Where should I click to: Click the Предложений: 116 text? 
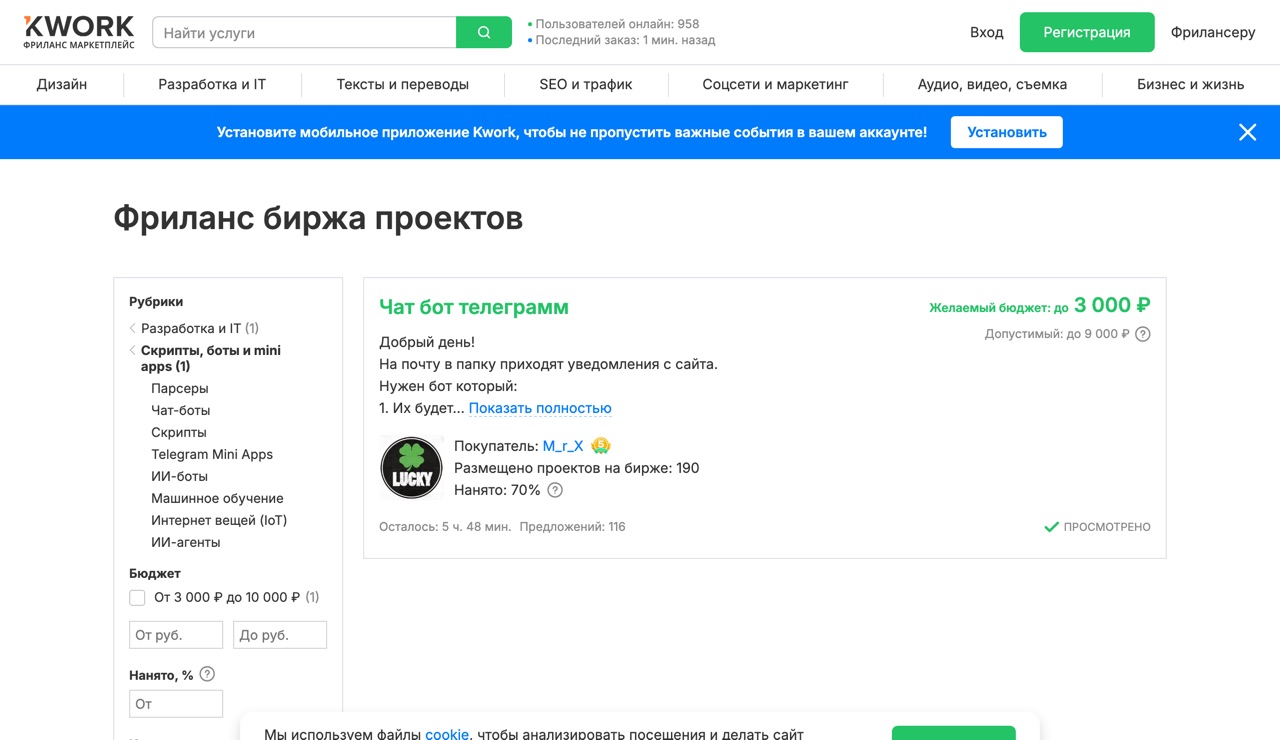click(x=572, y=527)
